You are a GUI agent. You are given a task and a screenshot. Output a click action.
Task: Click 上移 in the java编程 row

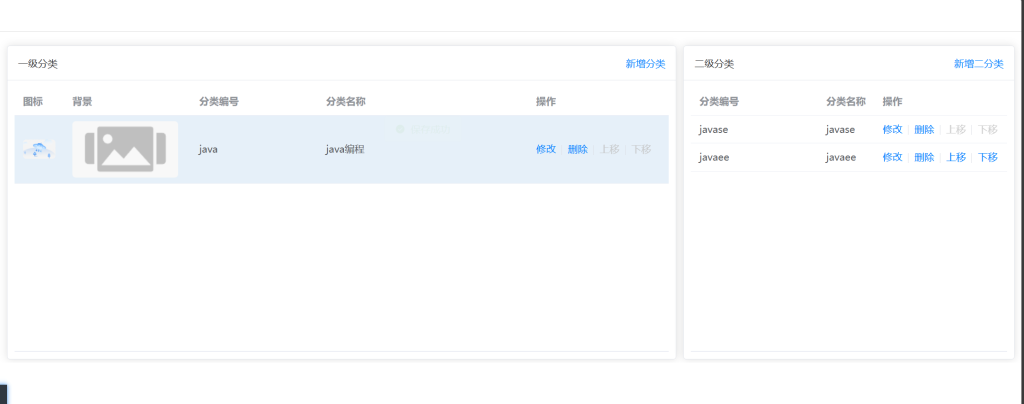tap(610, 149)
